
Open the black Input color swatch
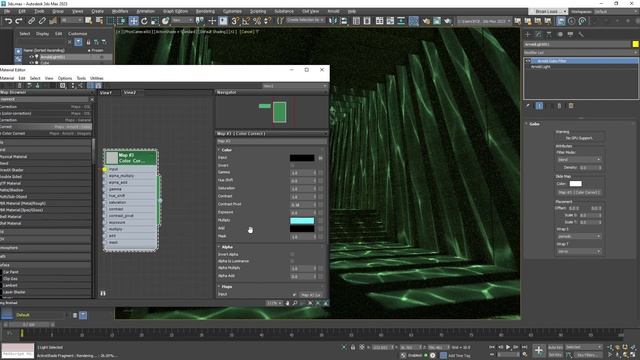(x=302, y=158)
